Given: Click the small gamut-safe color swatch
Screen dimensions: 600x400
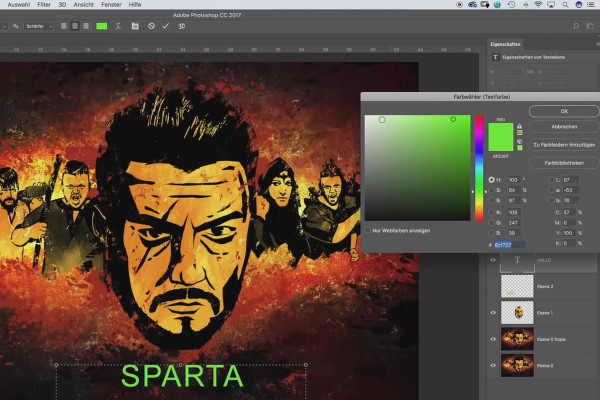Looking at the screenshot, I should coord(519,133).
